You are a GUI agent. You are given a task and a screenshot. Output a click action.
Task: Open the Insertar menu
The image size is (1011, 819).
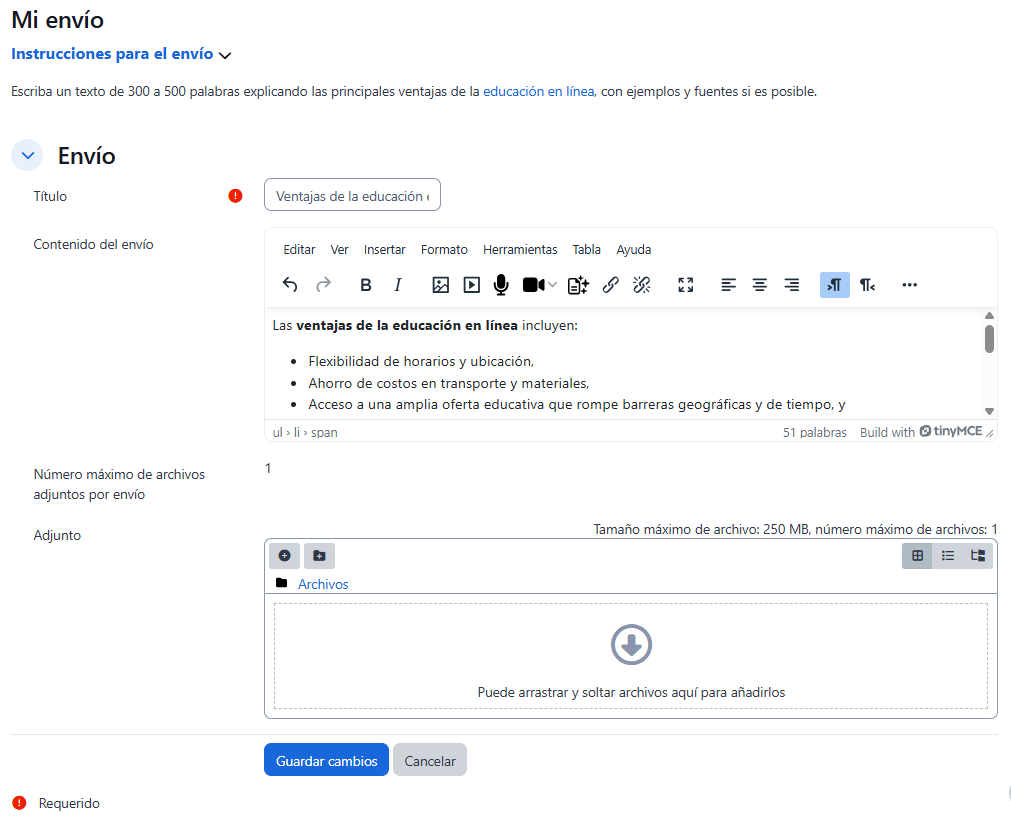[x=384, y=250]
